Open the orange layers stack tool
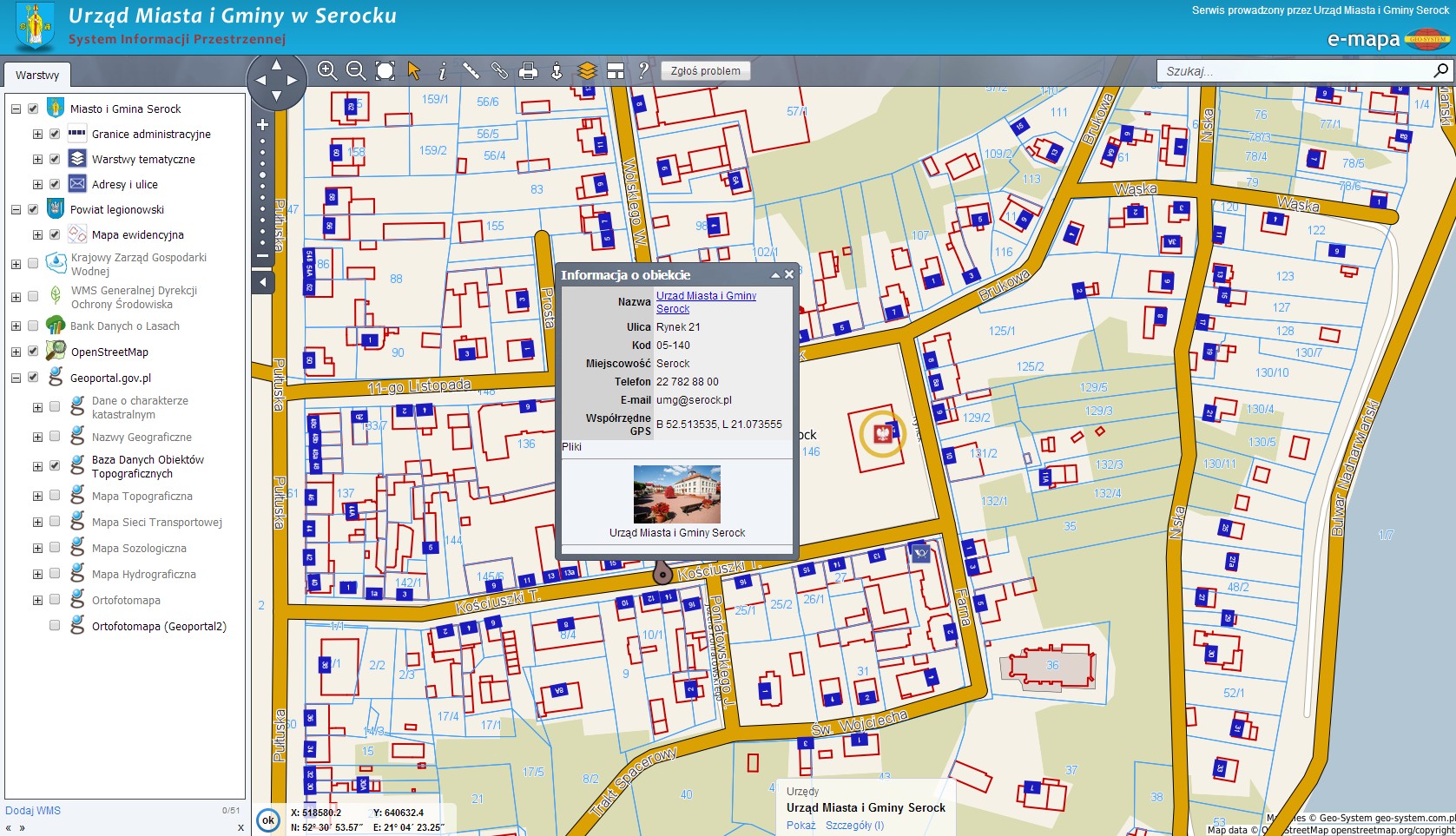Viewport: 1456px width, 836px height. pyautogui.click(x=587, y=71)
